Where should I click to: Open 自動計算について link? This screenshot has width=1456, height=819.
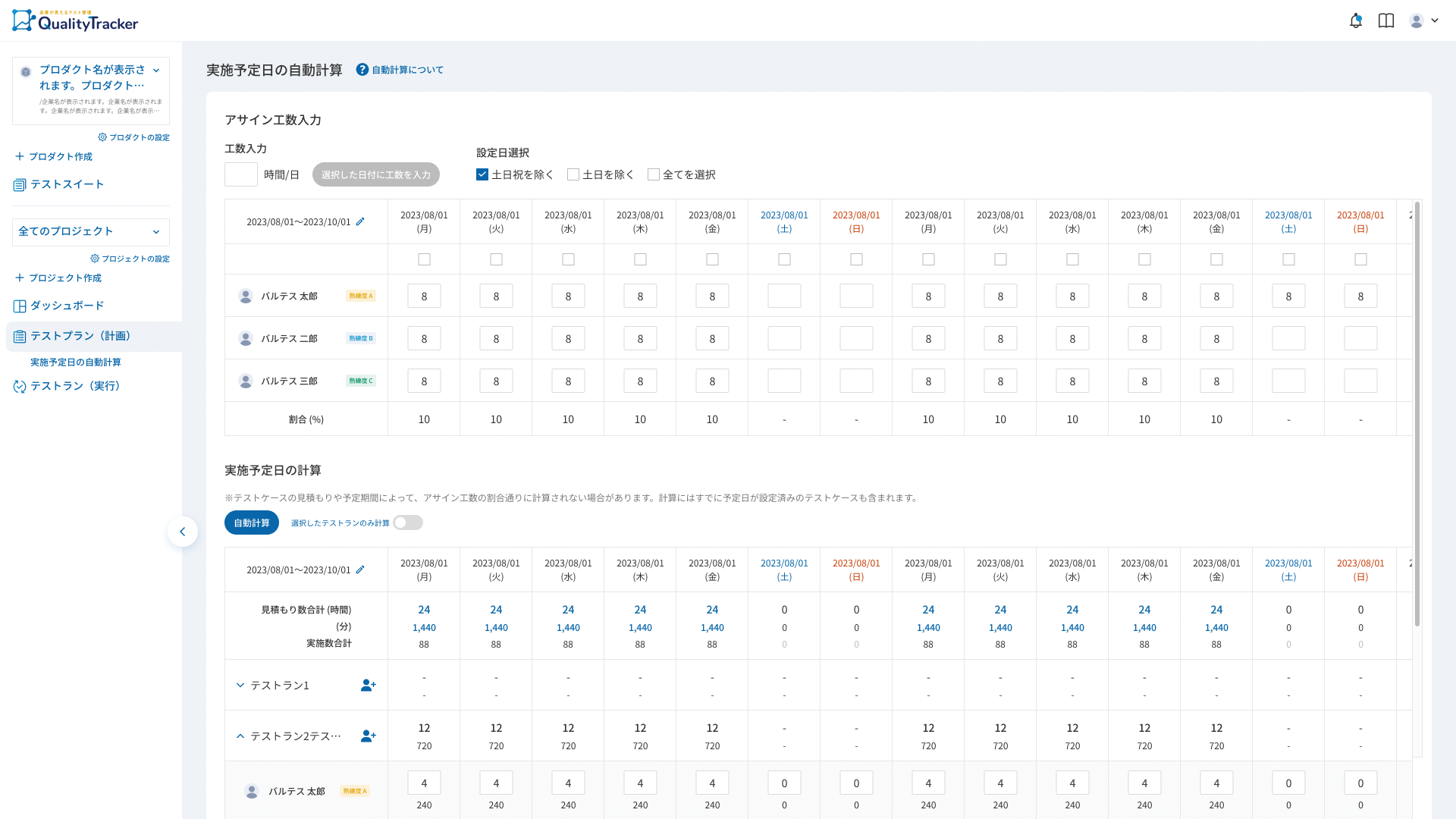408,70
